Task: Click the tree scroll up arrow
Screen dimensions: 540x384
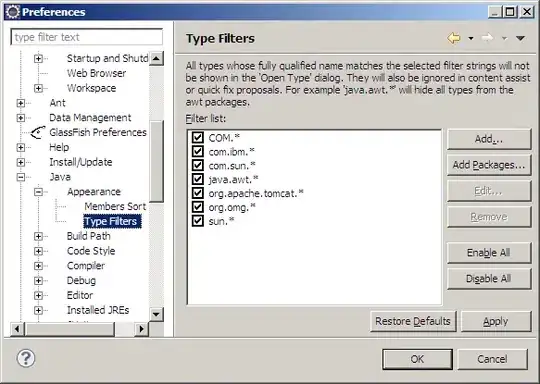Action: point(156,58)
